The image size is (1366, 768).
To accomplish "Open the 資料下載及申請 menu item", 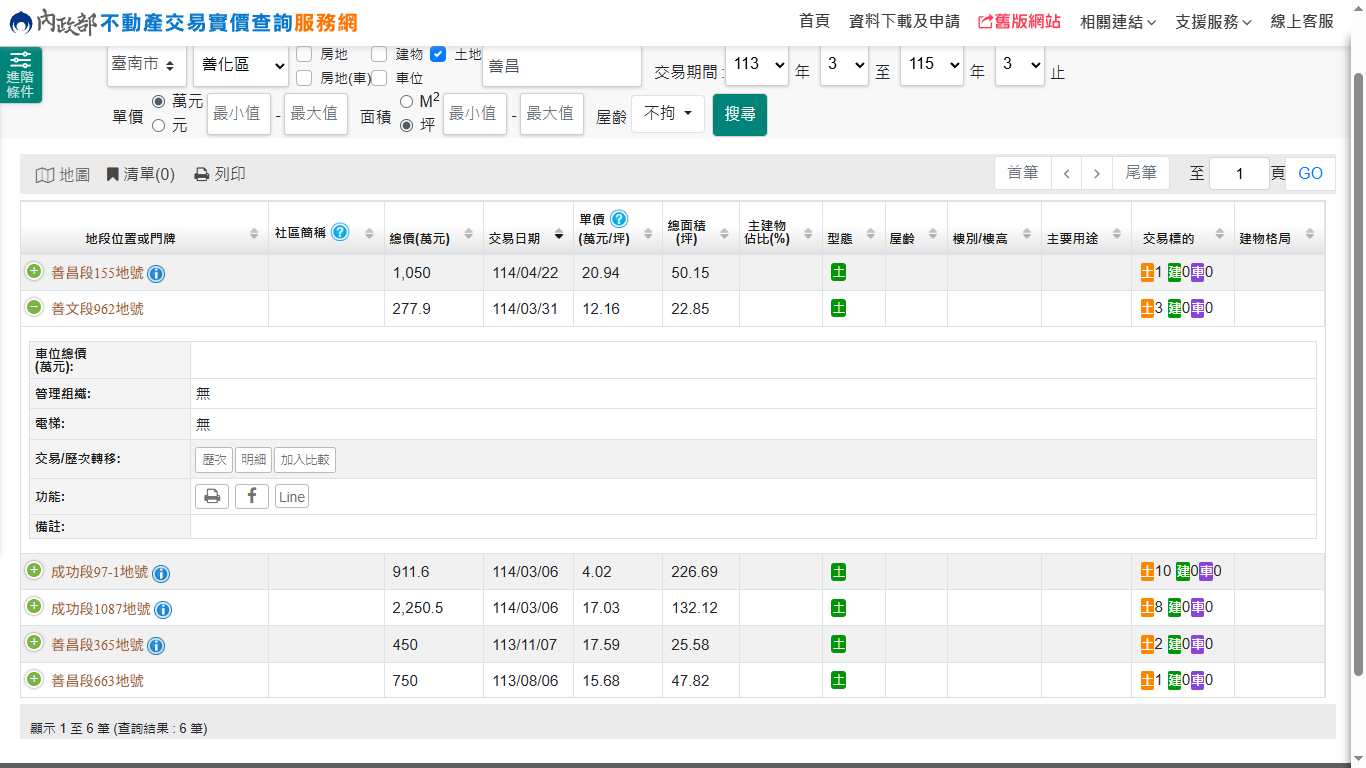I will coord(903,22).
